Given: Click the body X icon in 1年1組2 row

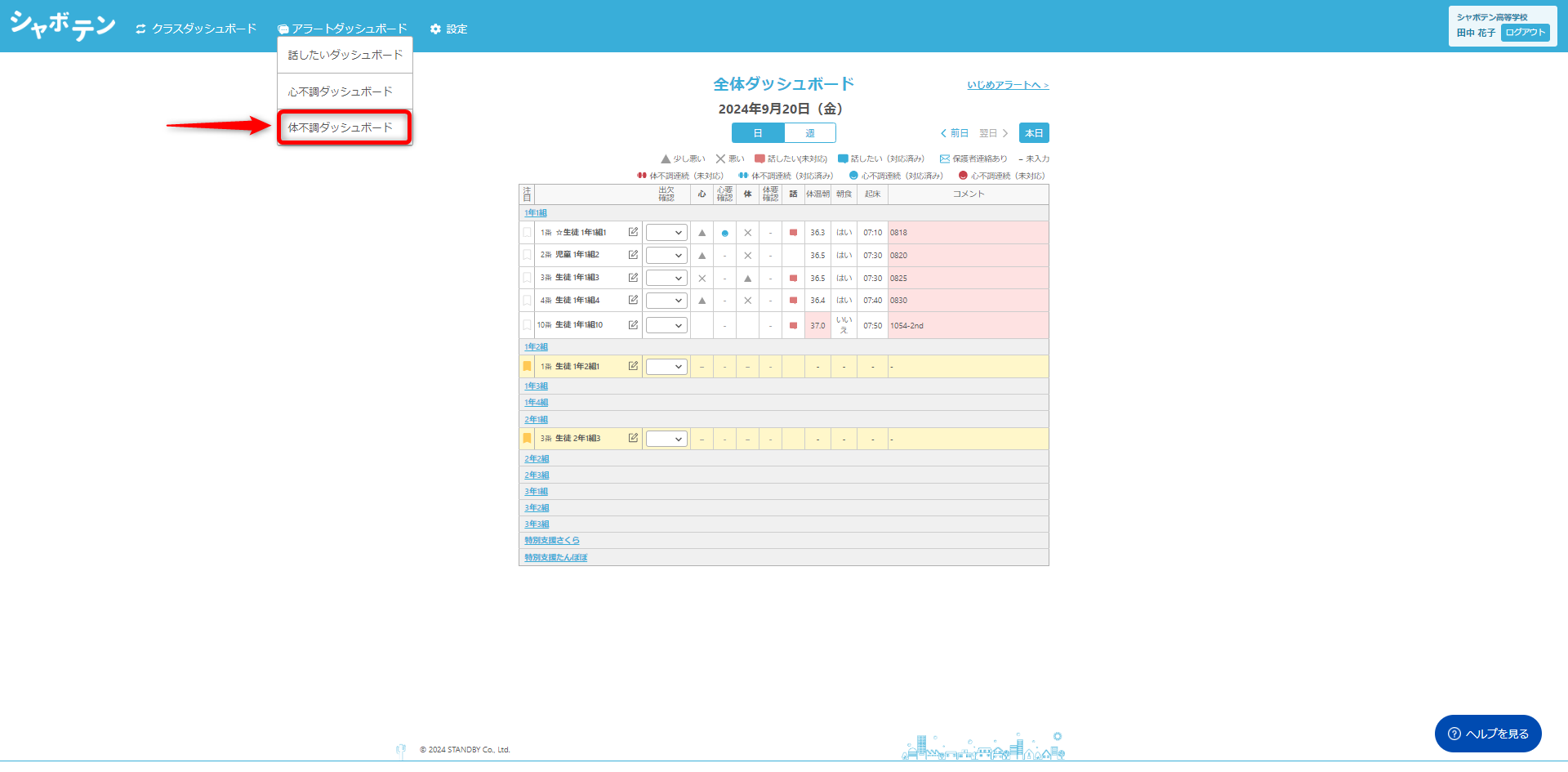Looking at the screenshot, I should click(747, 256).
